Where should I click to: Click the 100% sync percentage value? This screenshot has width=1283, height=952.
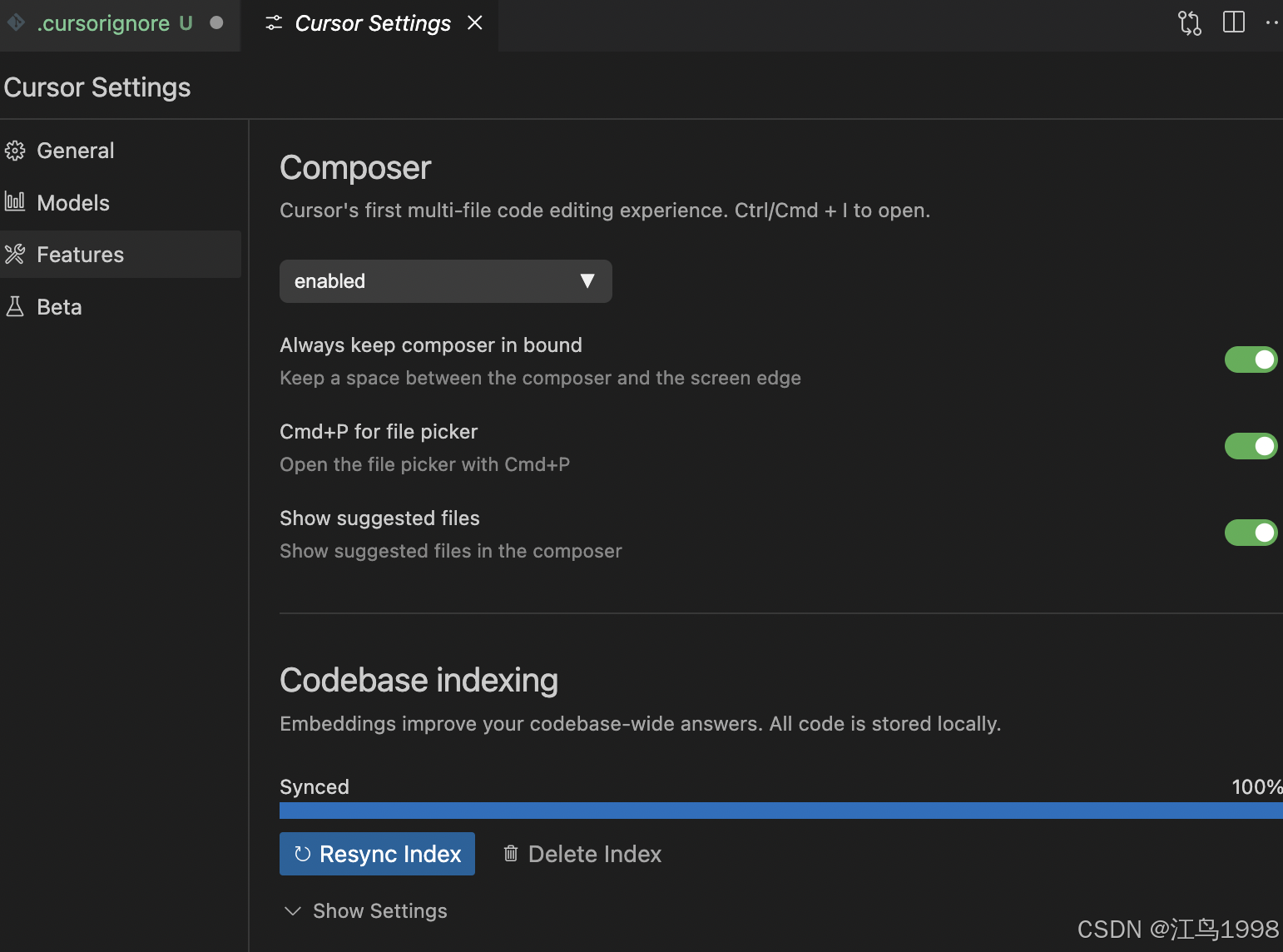tap(1257, 787)
